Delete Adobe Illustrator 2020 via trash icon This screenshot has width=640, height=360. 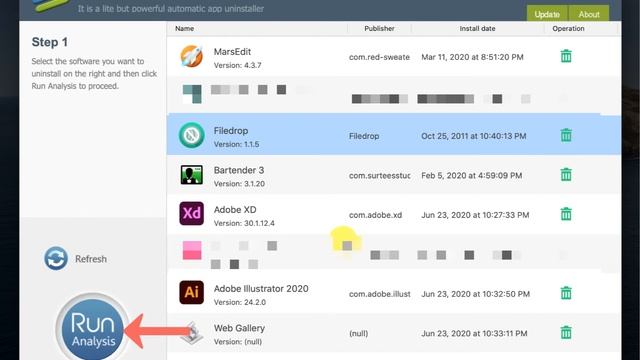[566, 293]
